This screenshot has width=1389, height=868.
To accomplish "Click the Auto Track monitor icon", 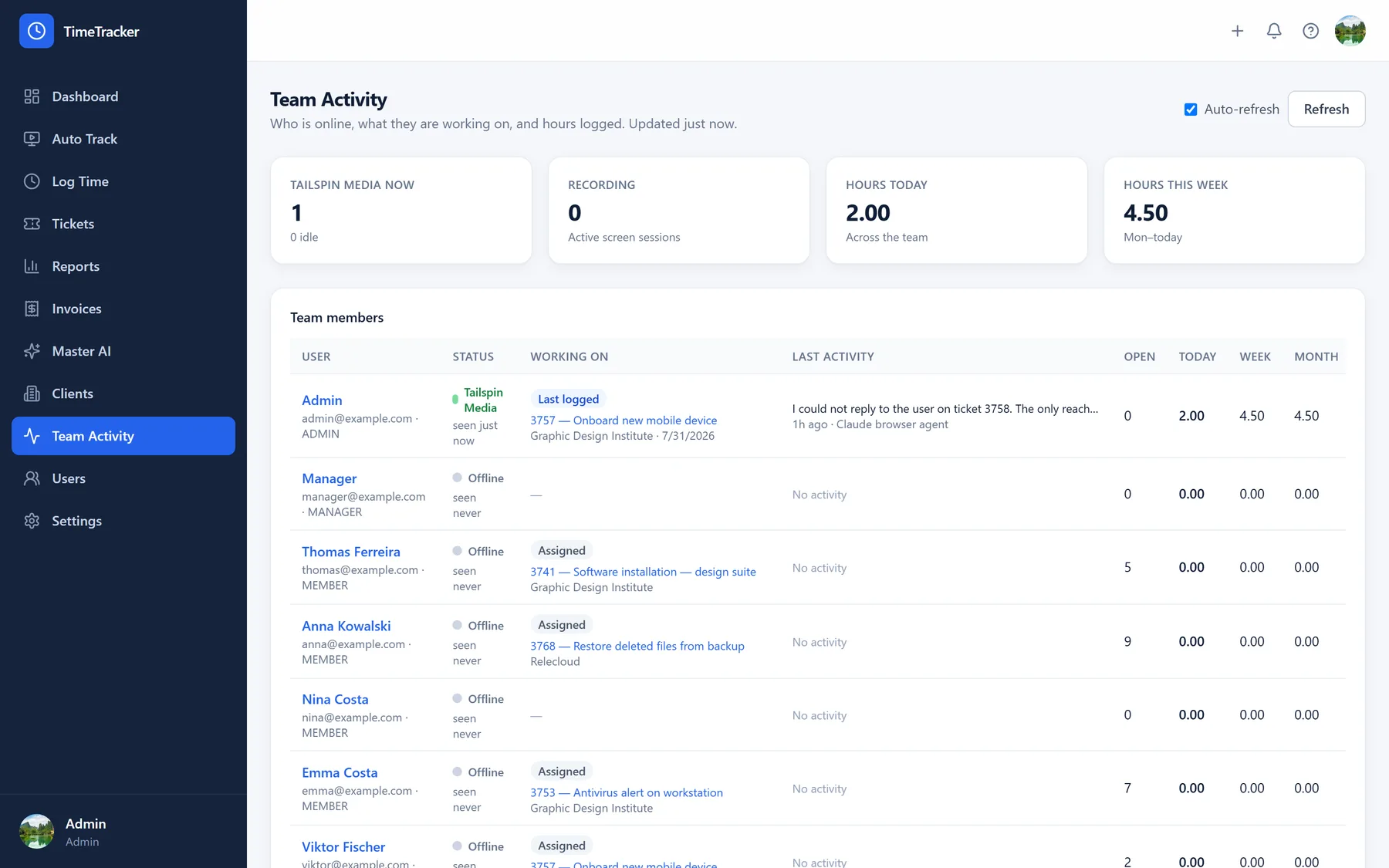I will (32, 139).
